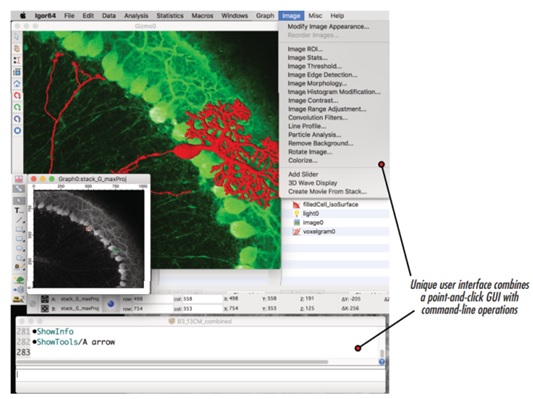Open the Analysis menu in menu bar
The height and width of the screenshot is (399, 533).
click(136, 16)
